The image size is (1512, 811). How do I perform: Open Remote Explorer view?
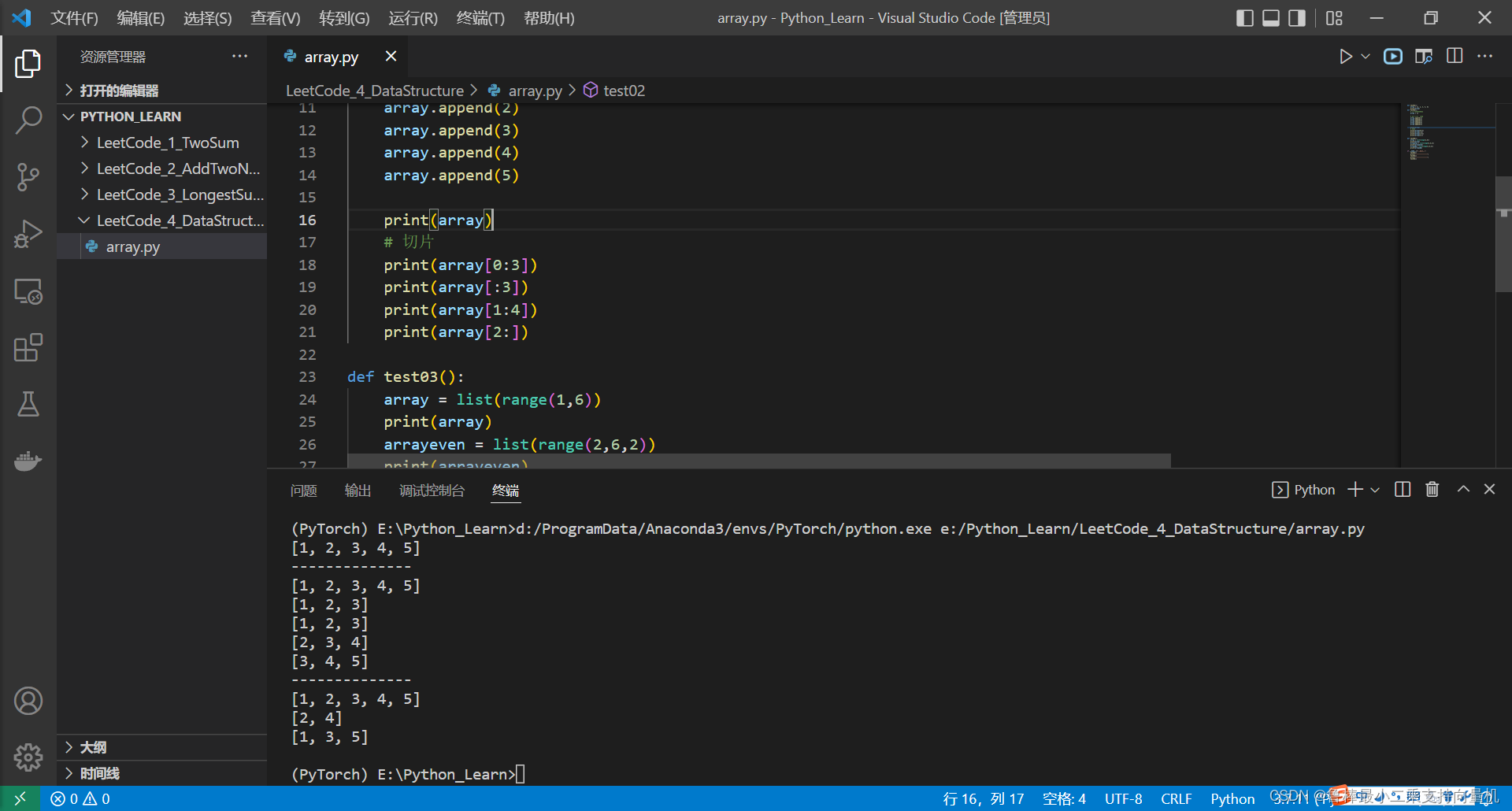click(28, 291)
